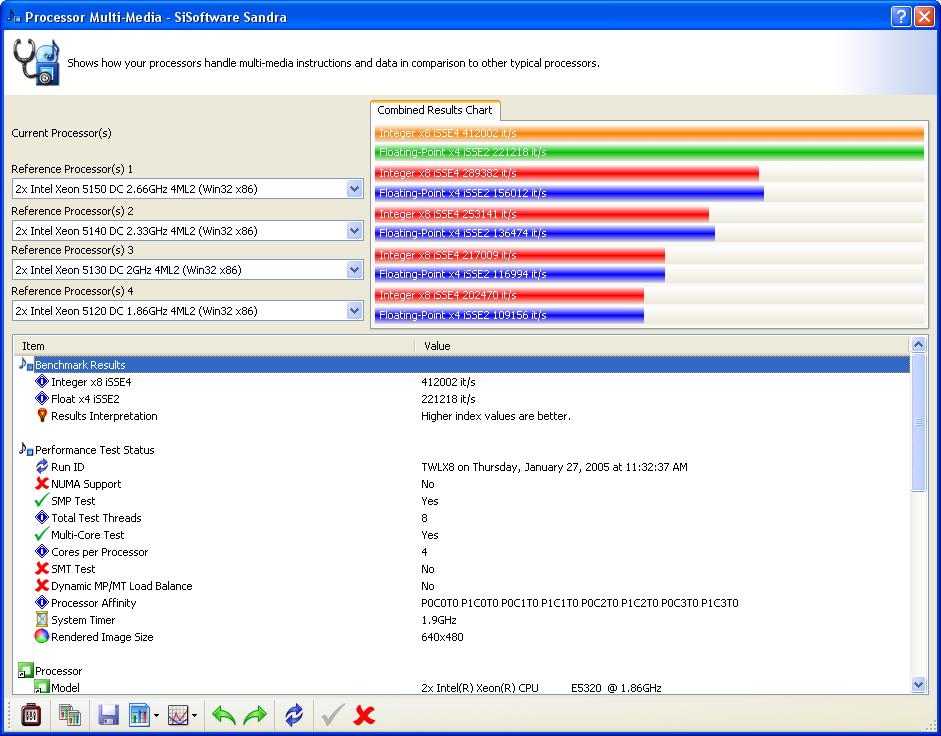Click the red Integer 217009 it/s bar

tap(520, 255)
